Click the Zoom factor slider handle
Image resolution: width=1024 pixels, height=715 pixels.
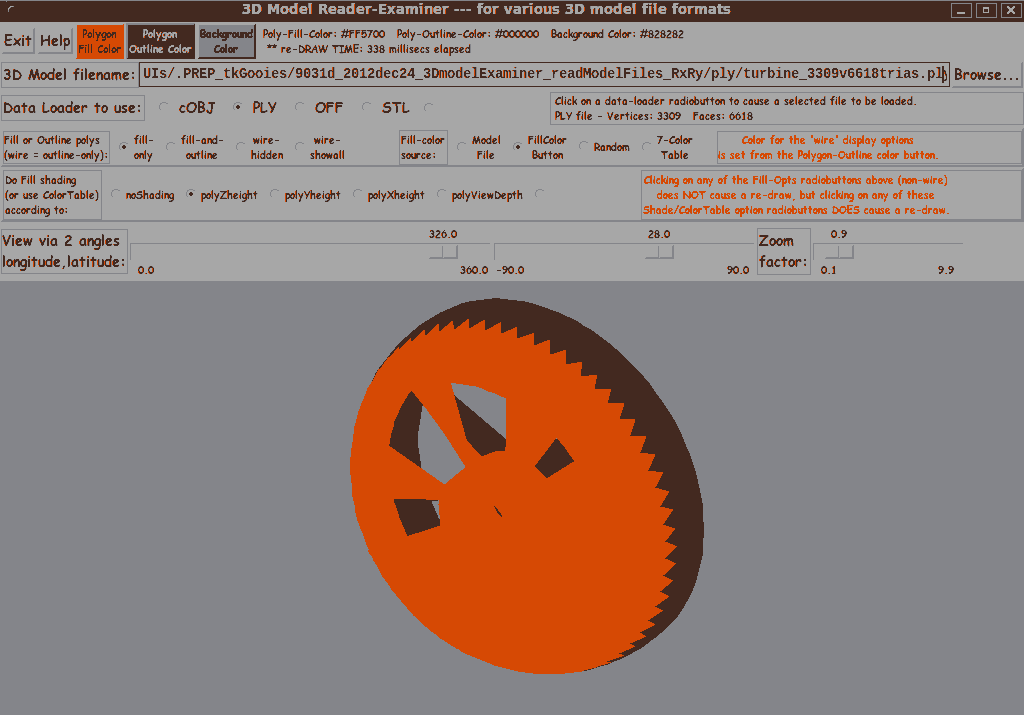click(839, 252)
